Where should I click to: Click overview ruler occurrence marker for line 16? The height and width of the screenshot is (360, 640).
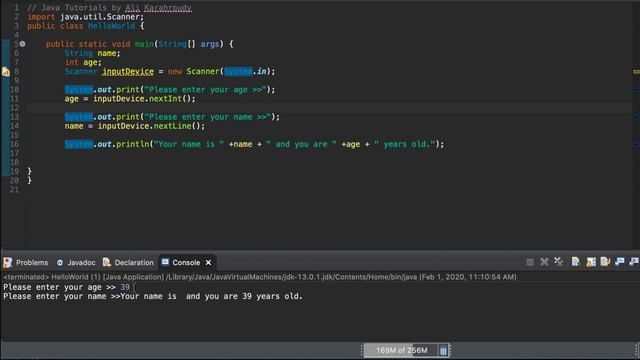[636, 144]
